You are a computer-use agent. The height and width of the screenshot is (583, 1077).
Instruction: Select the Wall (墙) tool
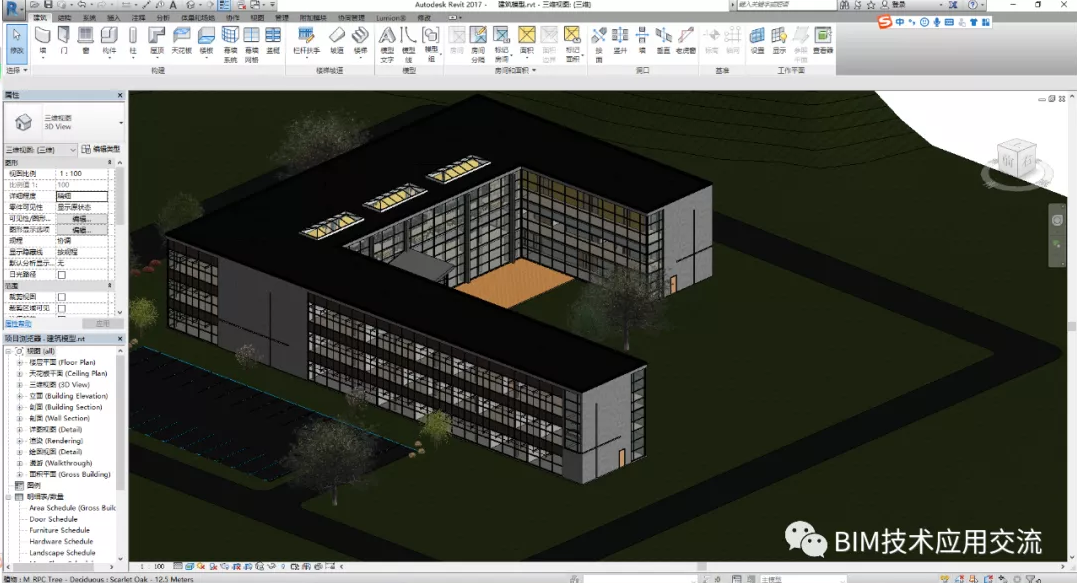click(x=43, y=41)
